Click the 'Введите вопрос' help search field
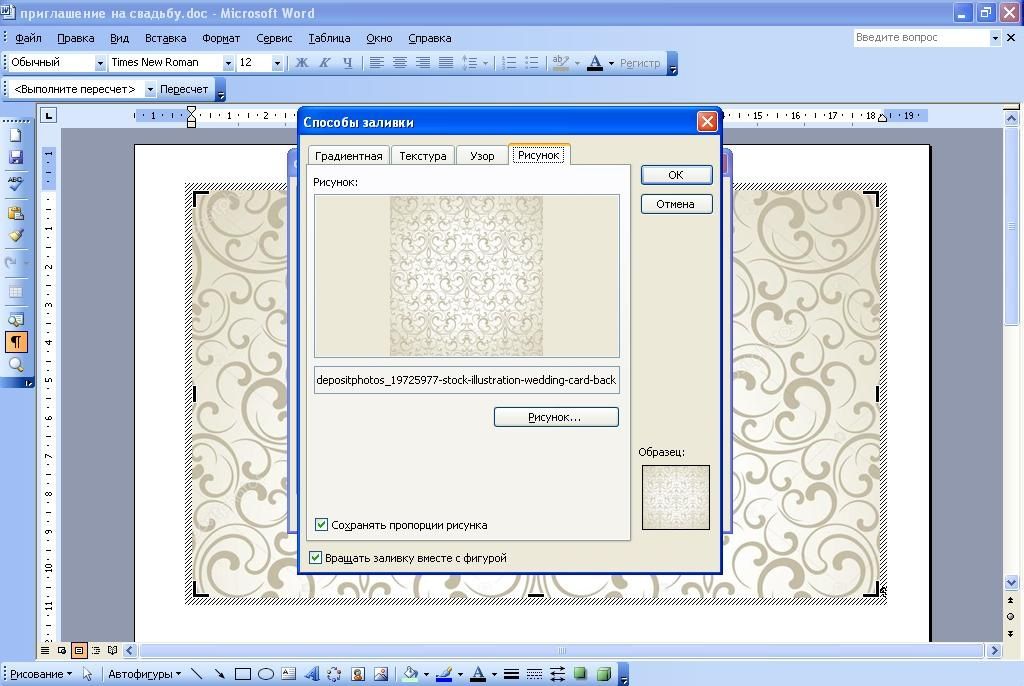Screen dimensions: 1024x686 (x=920, y=37)
